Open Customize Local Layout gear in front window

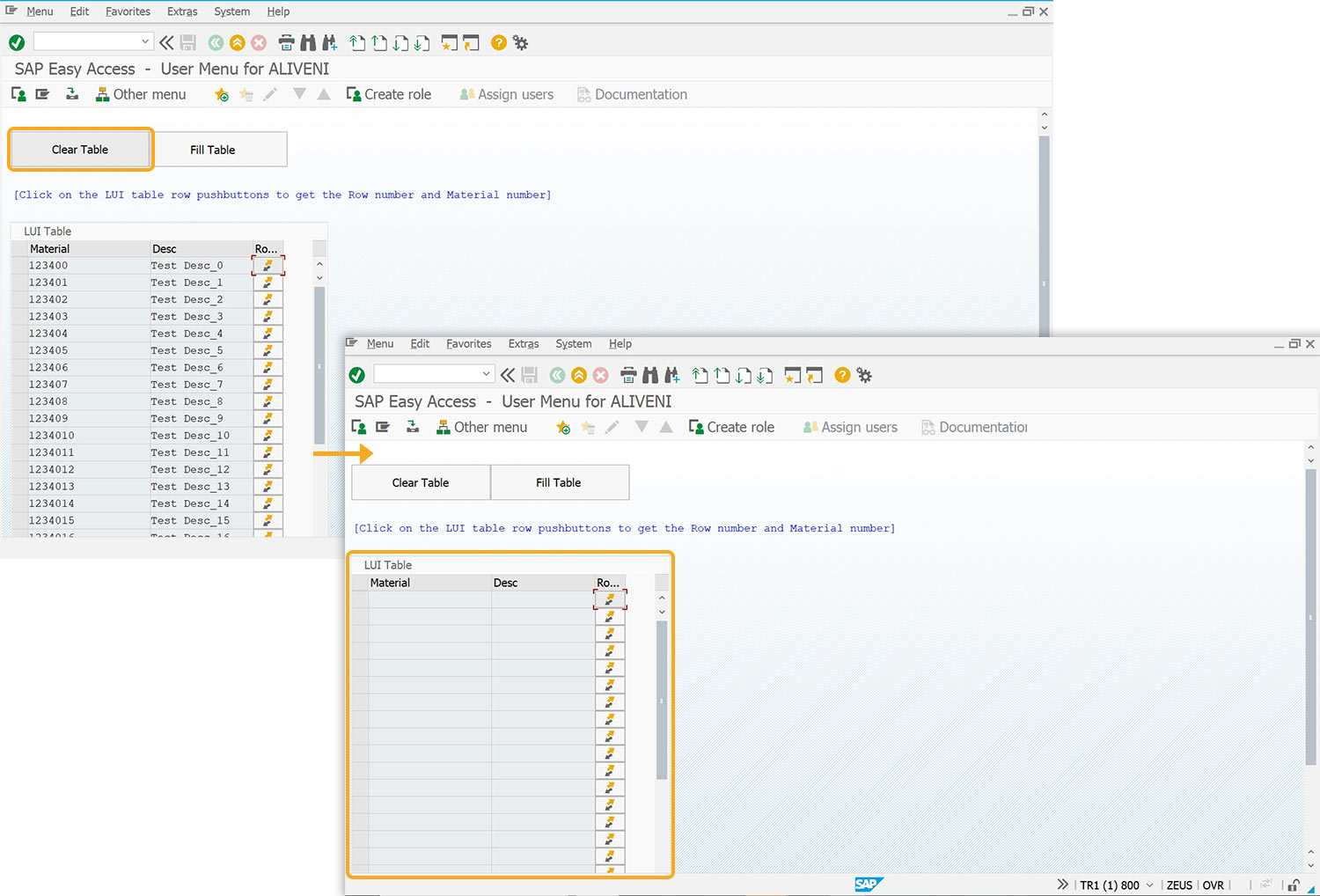[x=865, y=375]
